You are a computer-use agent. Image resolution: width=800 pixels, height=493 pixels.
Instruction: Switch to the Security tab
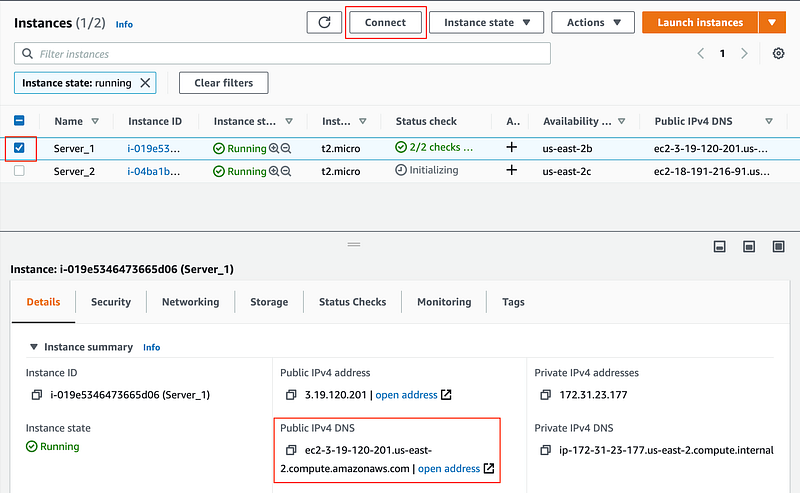[x=111, y=302]
